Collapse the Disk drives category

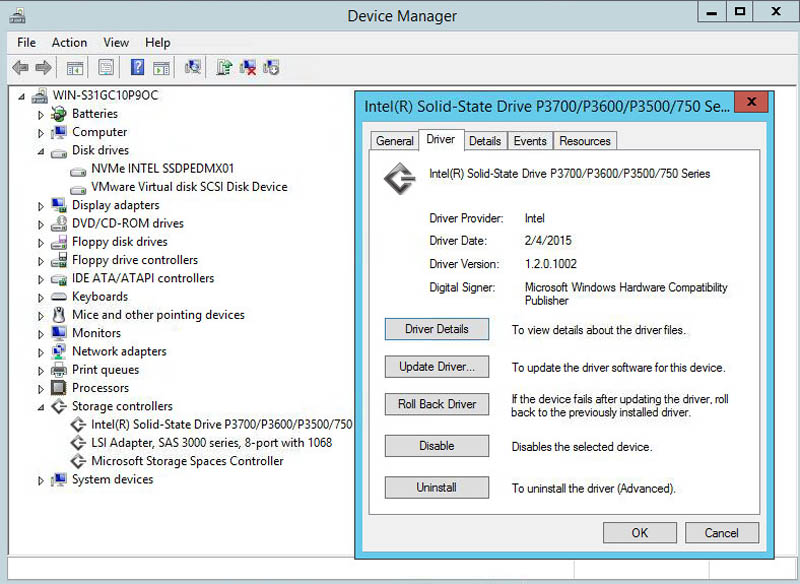(41, 151)
